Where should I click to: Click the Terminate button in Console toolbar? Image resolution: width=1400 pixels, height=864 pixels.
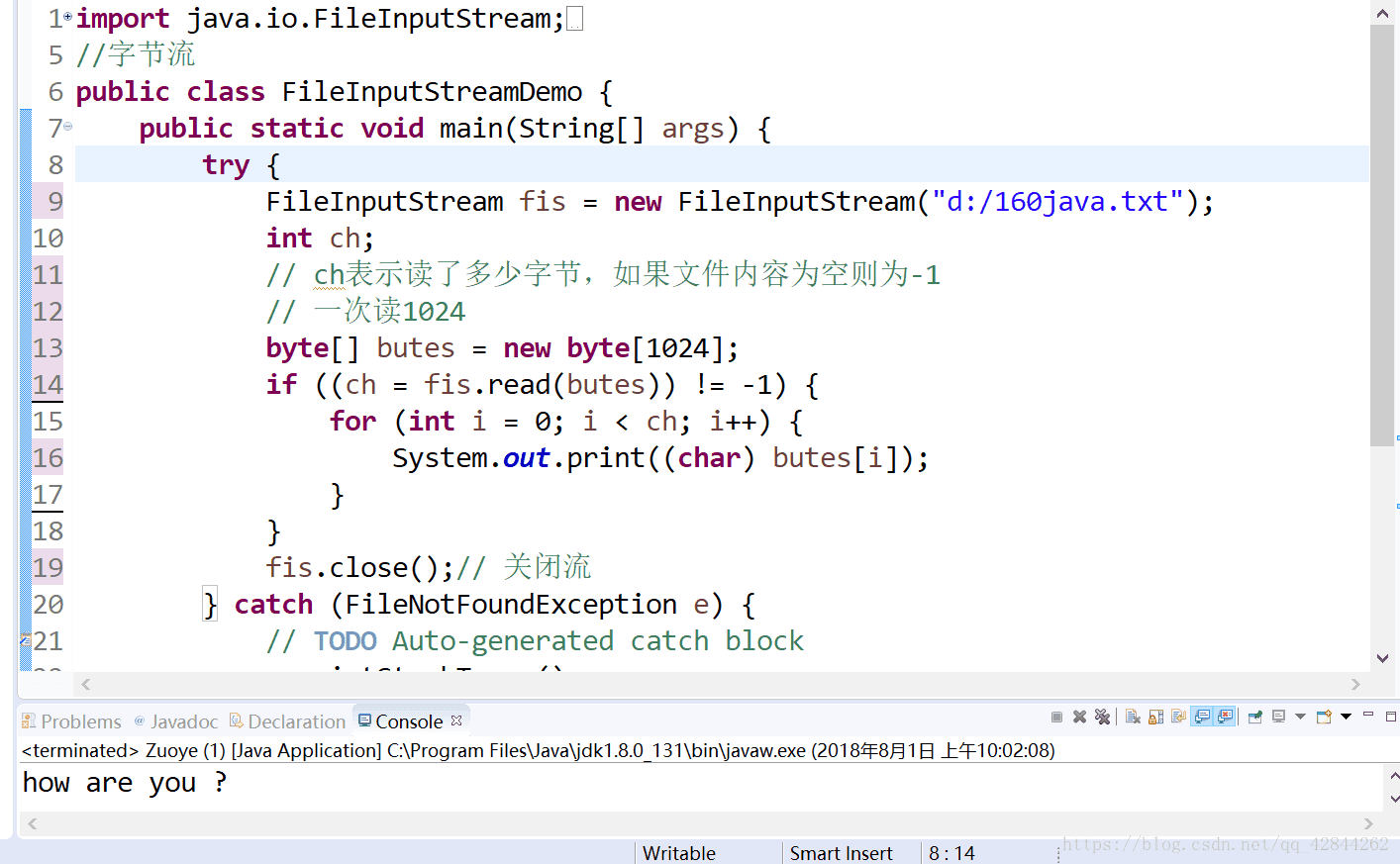coord(1056,717)
